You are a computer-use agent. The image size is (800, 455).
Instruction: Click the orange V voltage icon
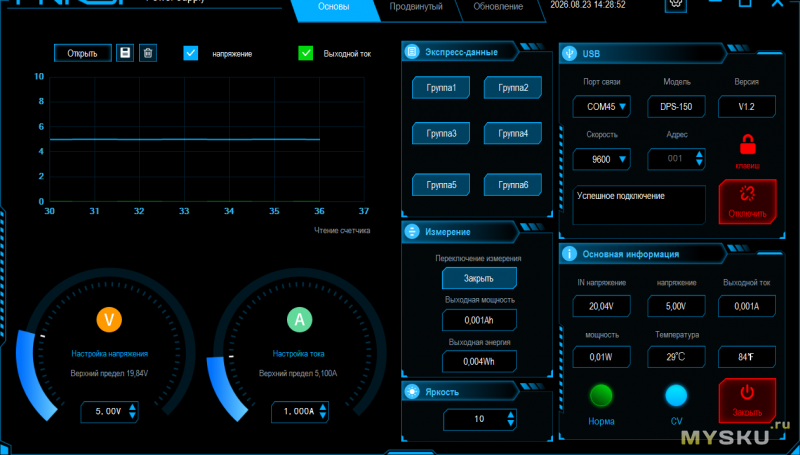click(109, 320)
